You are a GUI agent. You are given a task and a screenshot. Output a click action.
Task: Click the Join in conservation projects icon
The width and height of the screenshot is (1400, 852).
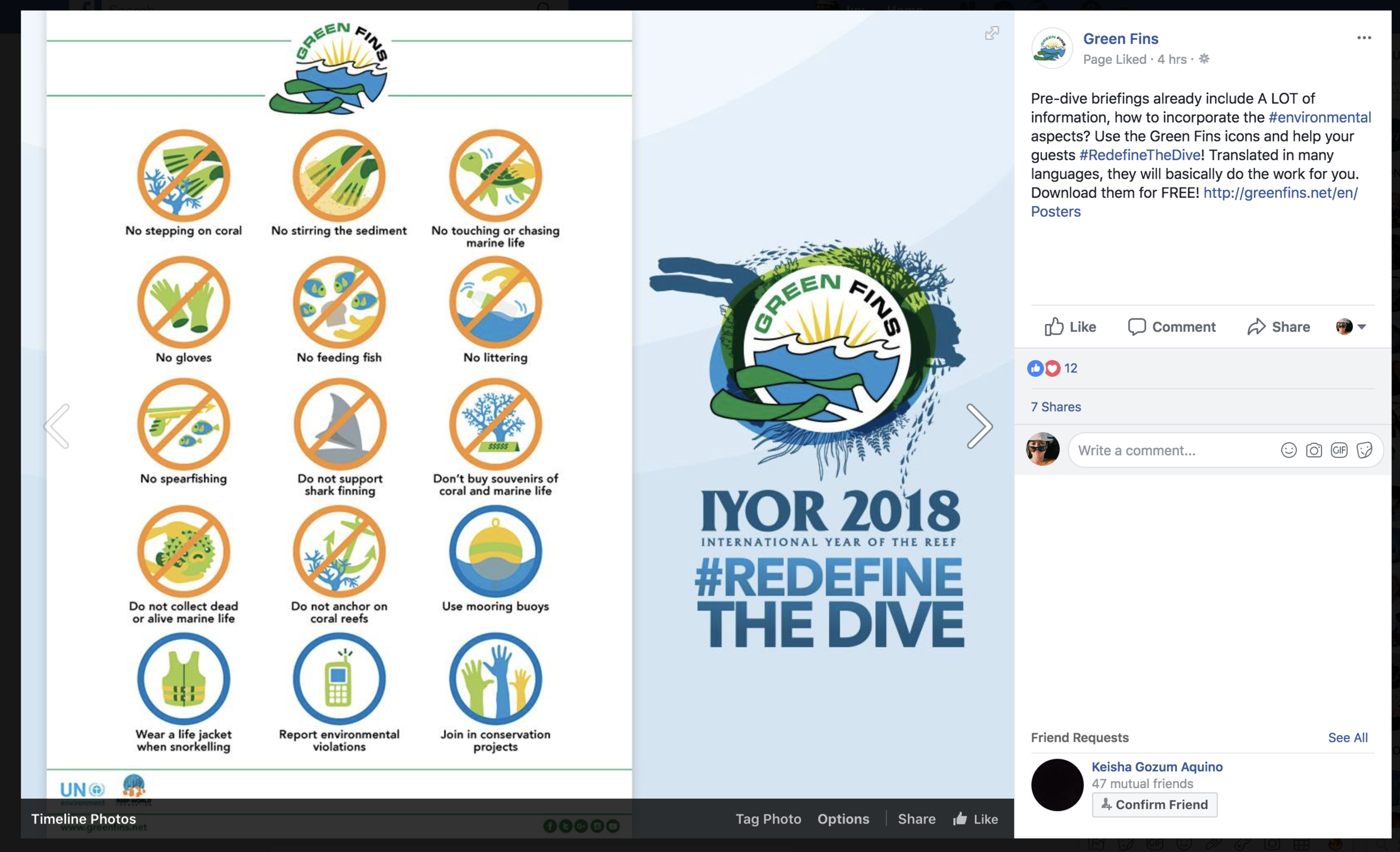[496, 679]
